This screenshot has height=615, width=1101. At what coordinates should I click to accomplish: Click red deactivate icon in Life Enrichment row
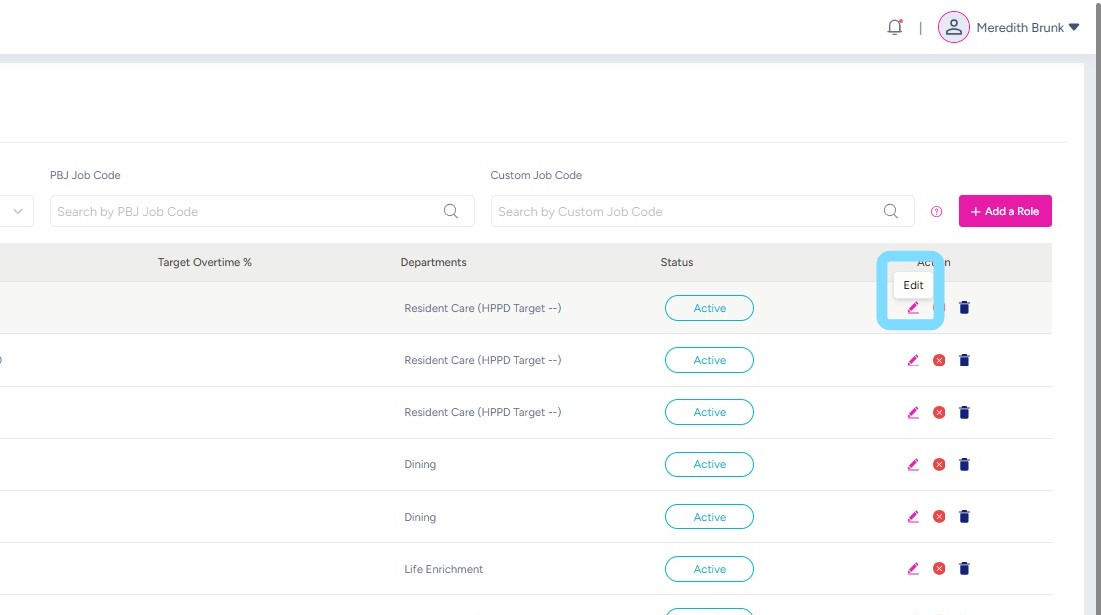click(939, 569)
